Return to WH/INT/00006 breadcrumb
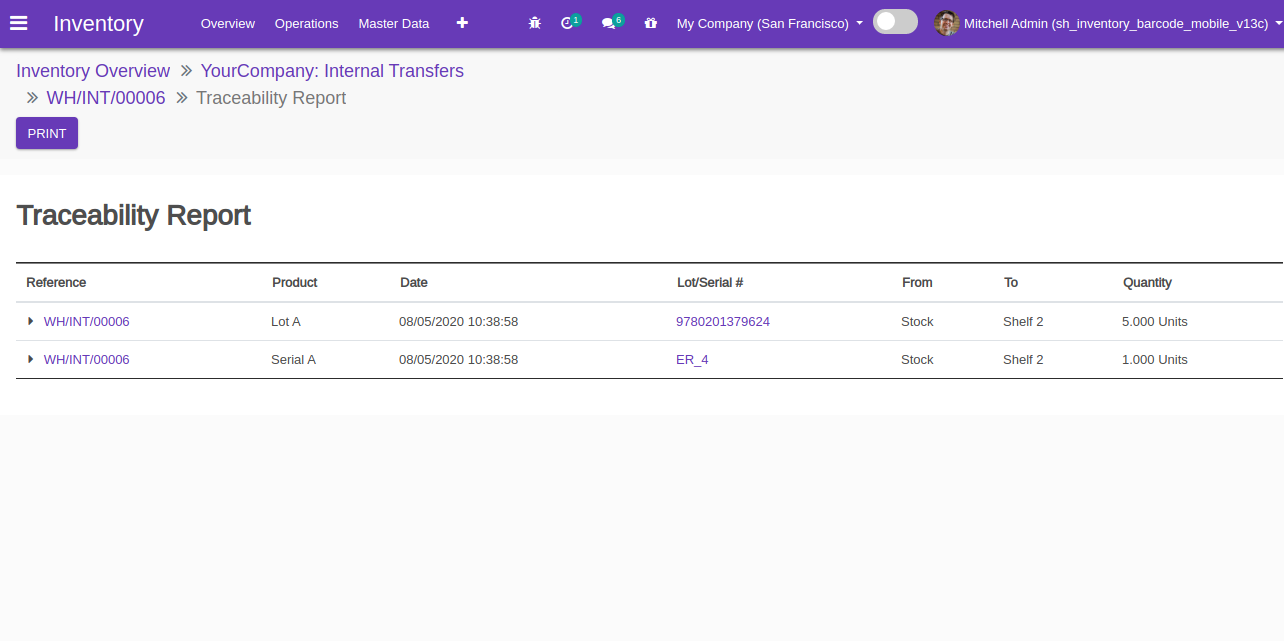1284x641 pixels. (x=106, y=98)
